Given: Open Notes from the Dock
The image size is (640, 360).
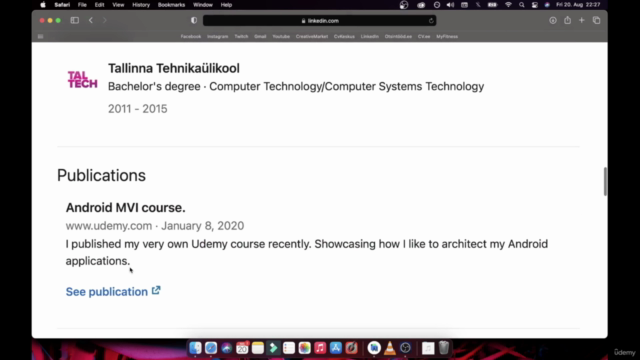Looking at the screenshot, I should [x=258, y=348].
